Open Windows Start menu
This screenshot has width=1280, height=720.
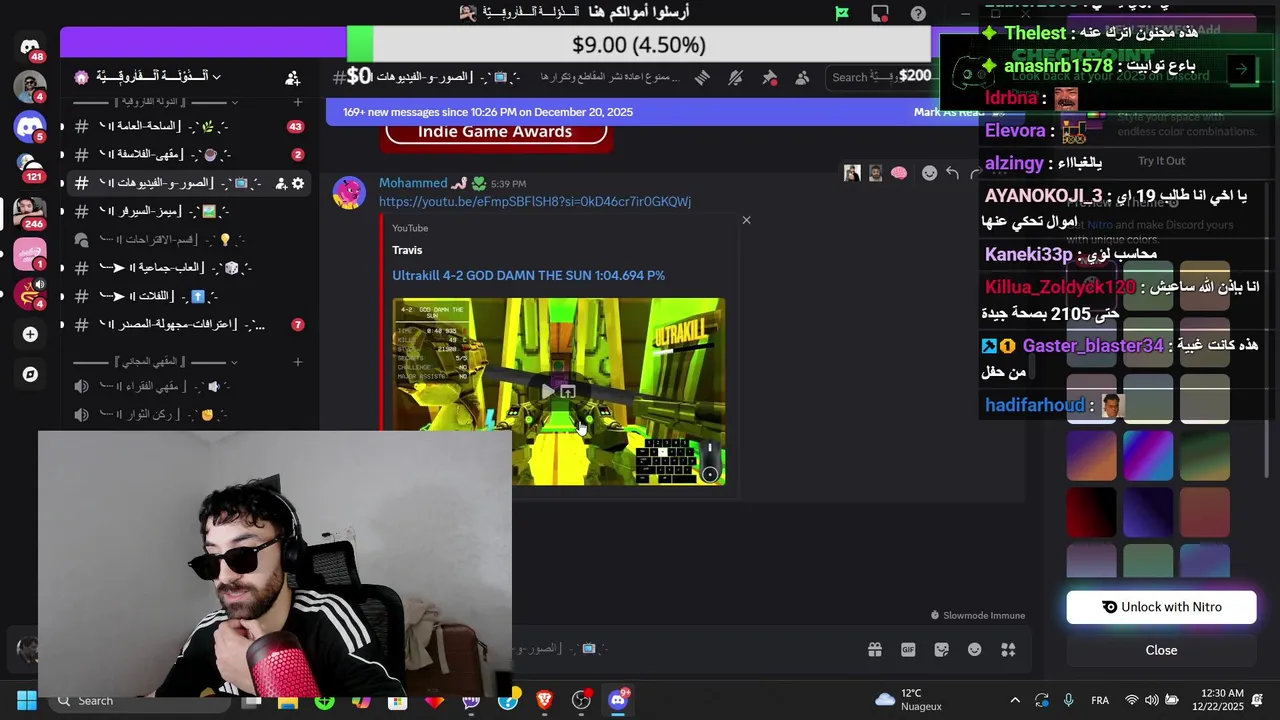pos(27,700)
